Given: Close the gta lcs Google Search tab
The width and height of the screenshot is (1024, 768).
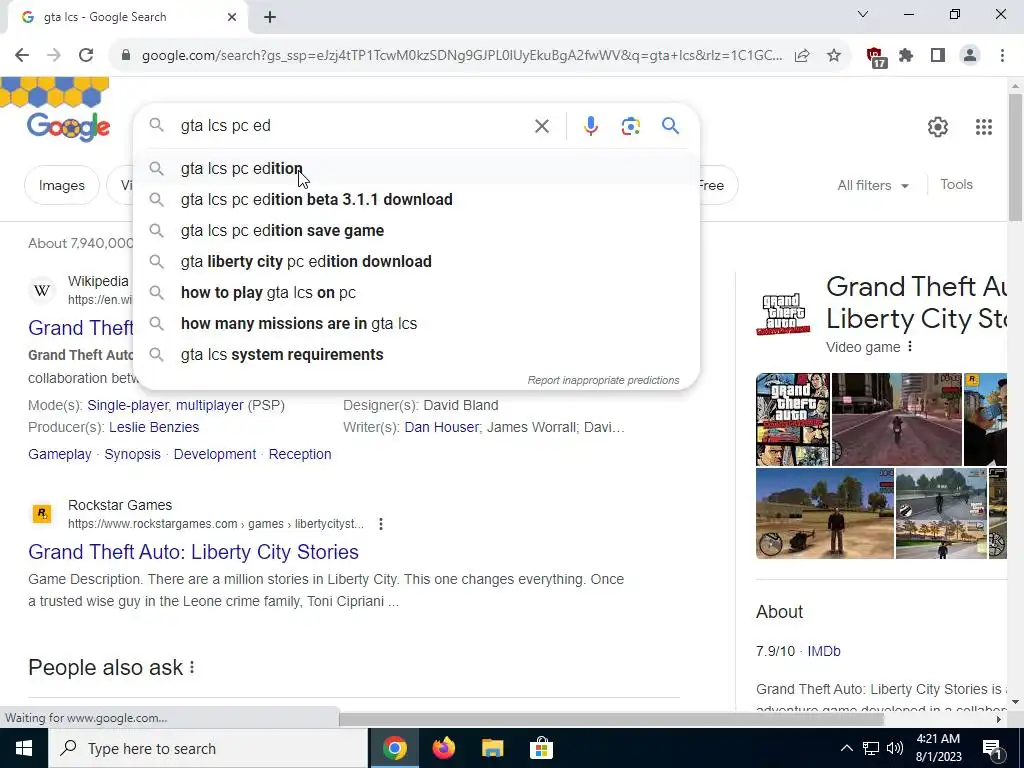Looking at the screenshot, I should point(232,17).
